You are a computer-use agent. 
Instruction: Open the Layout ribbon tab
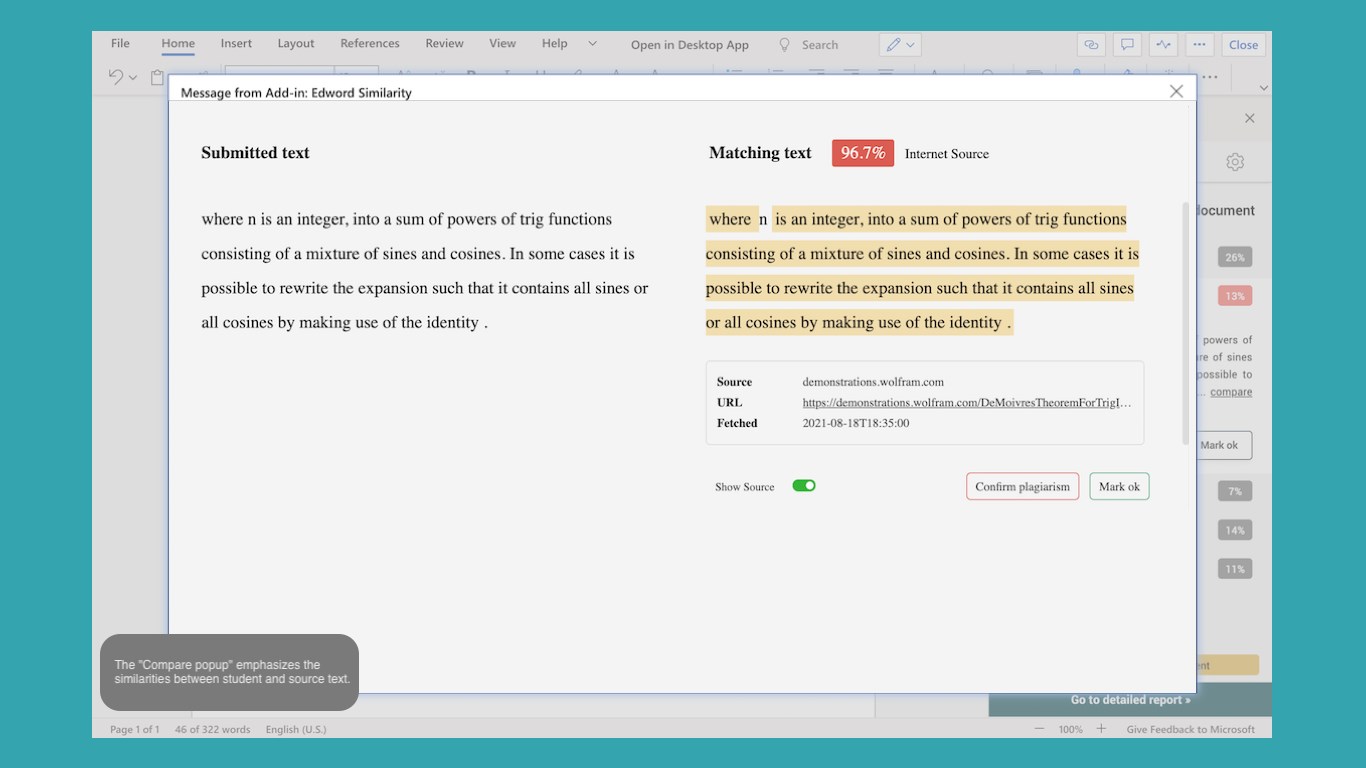[x=296, y=44]
